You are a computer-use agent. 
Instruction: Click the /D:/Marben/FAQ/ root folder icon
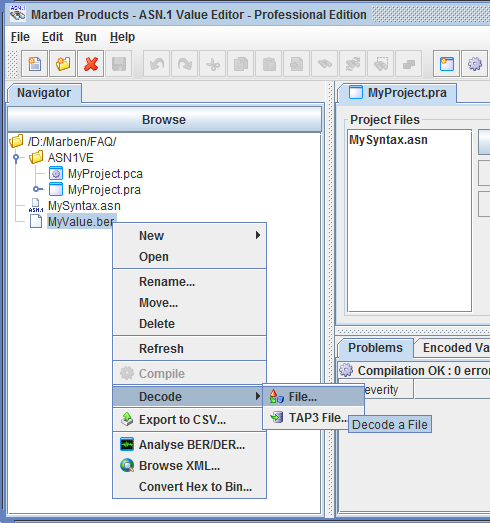[x=16, y=141]
